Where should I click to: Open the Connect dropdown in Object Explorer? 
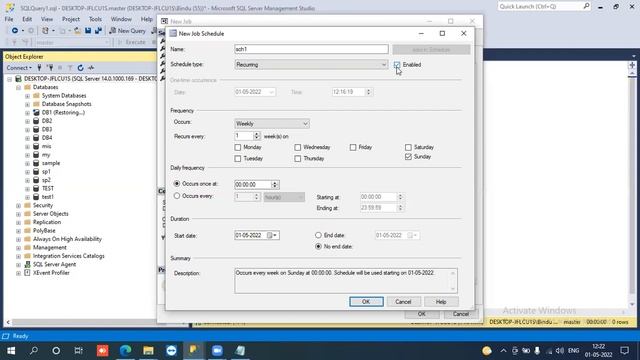[19, 68]
